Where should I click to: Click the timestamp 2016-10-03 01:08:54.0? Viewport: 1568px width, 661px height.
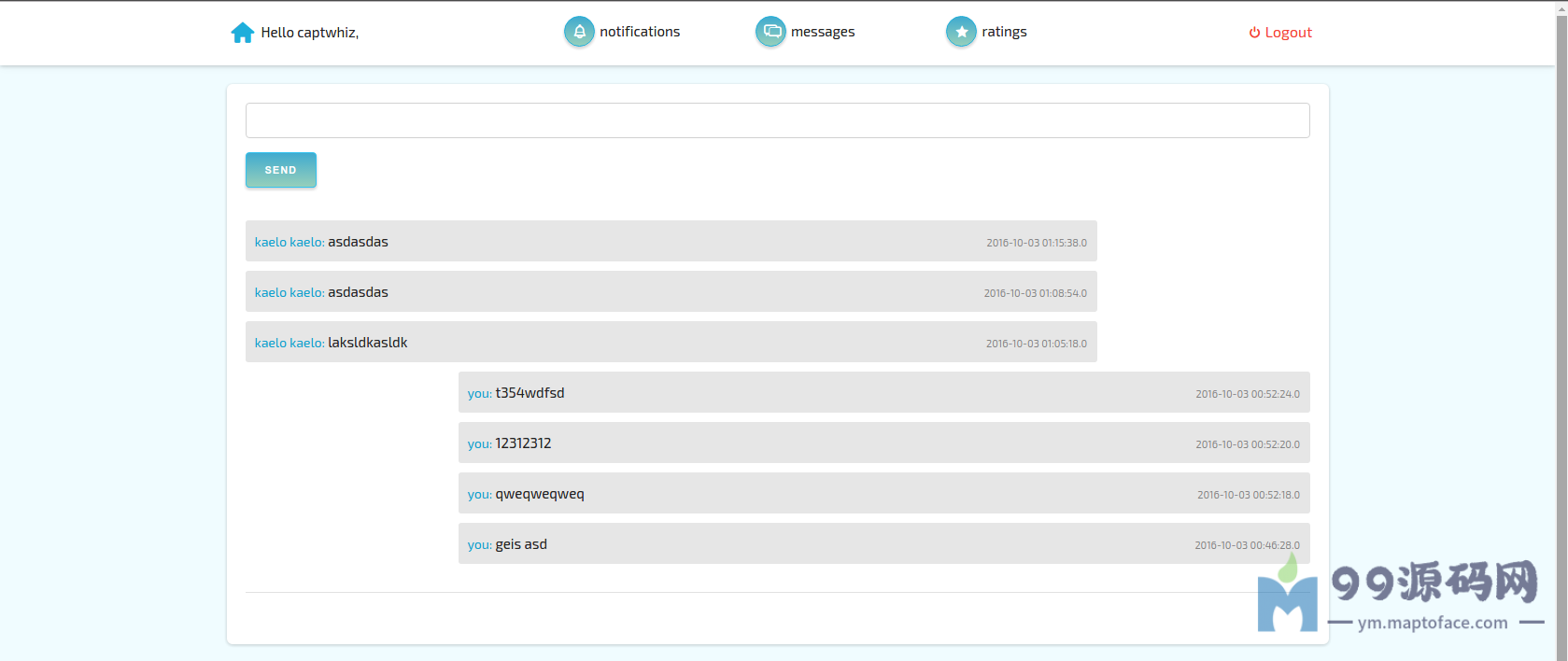coord(1036,293)
